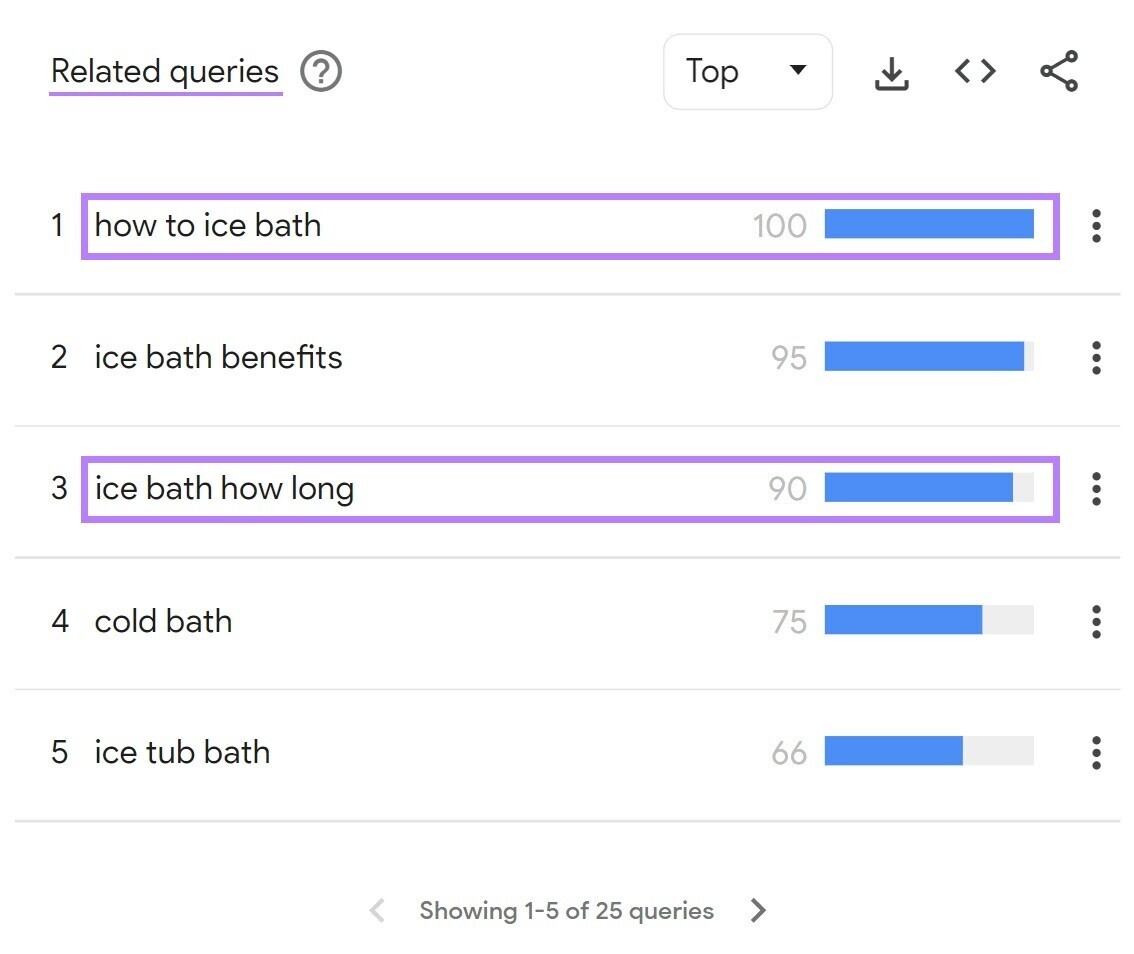
Task: Click the popularity bar for 'cold bath'
Action: [x=903, y=621]
